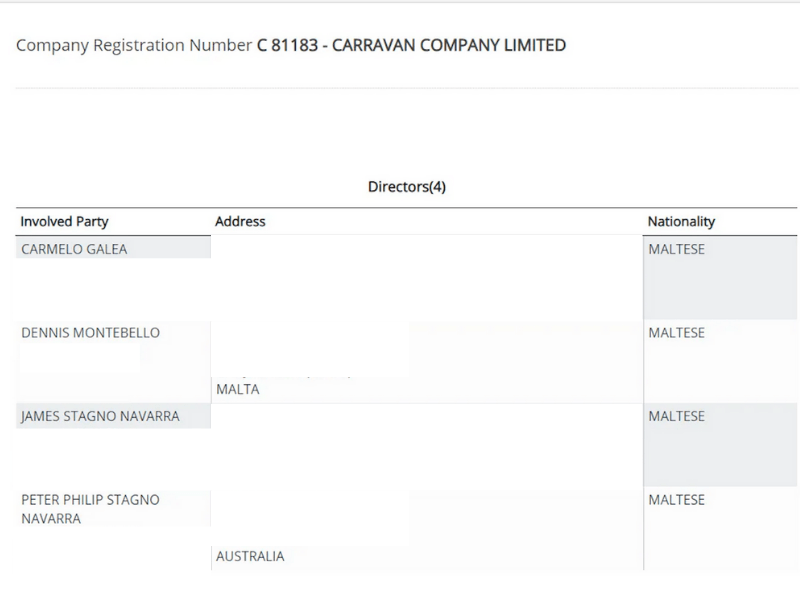Click the divider line below the company title

(x=400, y=88)
